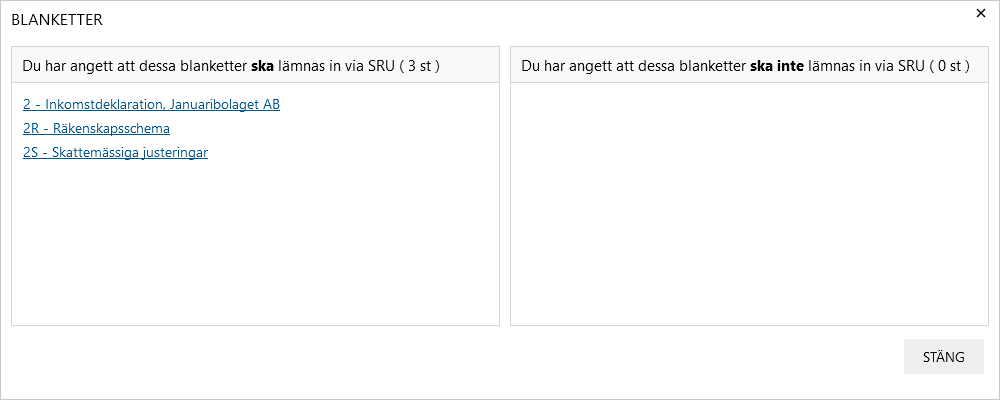Open the 2R - Räkenskapsschema form
Image resolution: width=1000 pixels, height=400 pixels.
point(96,129)
